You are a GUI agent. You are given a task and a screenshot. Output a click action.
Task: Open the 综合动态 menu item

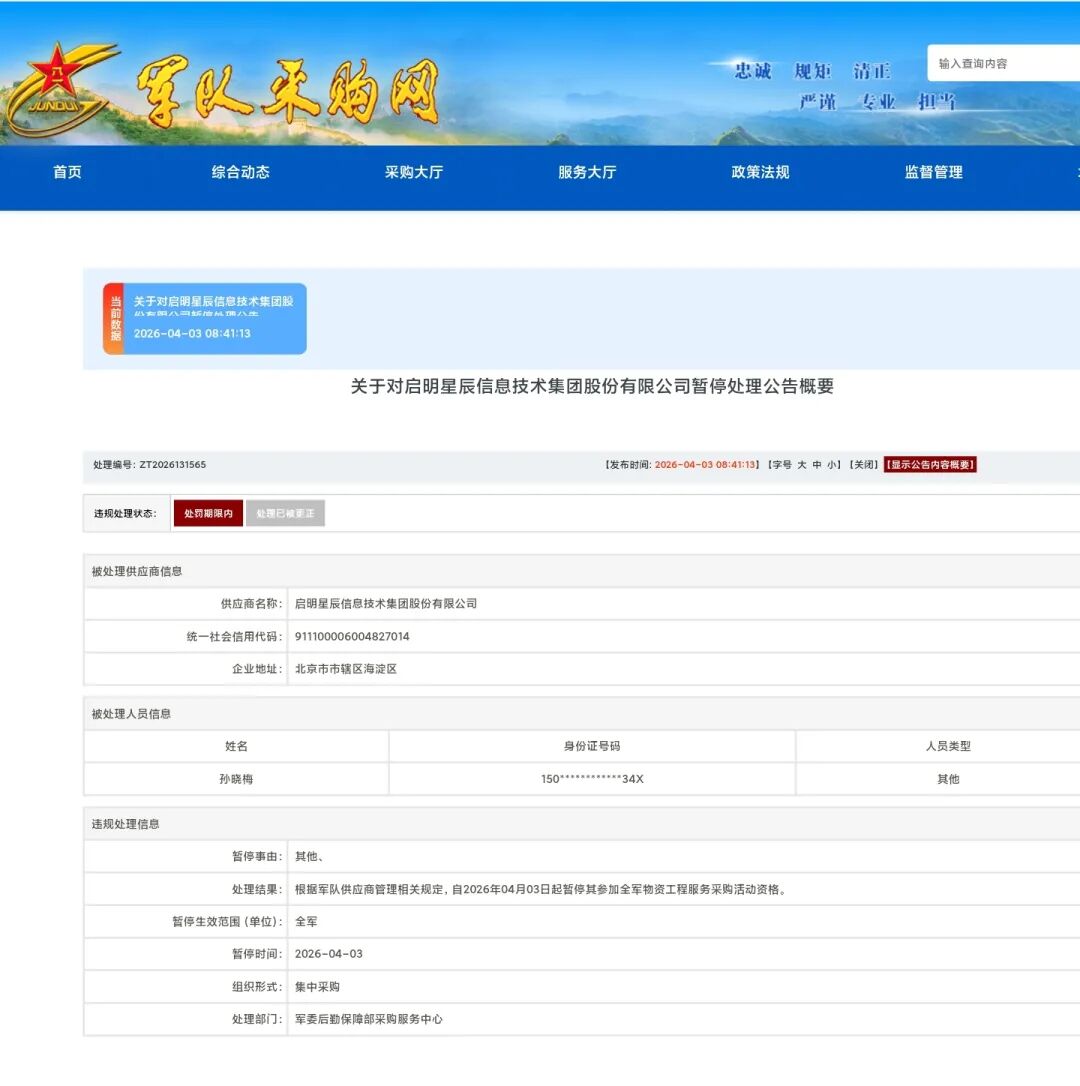(240, 172)
